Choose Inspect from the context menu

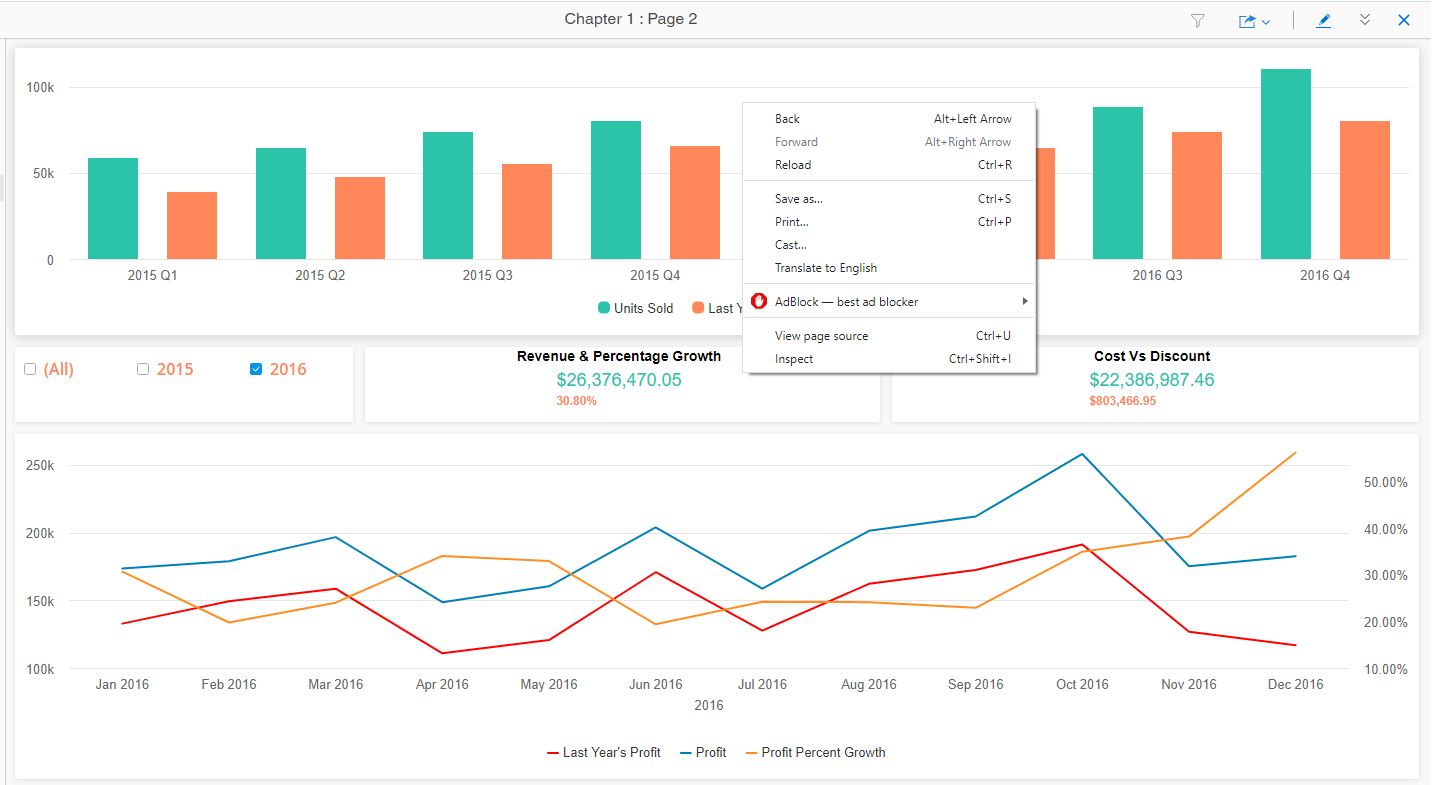point(890,359)
